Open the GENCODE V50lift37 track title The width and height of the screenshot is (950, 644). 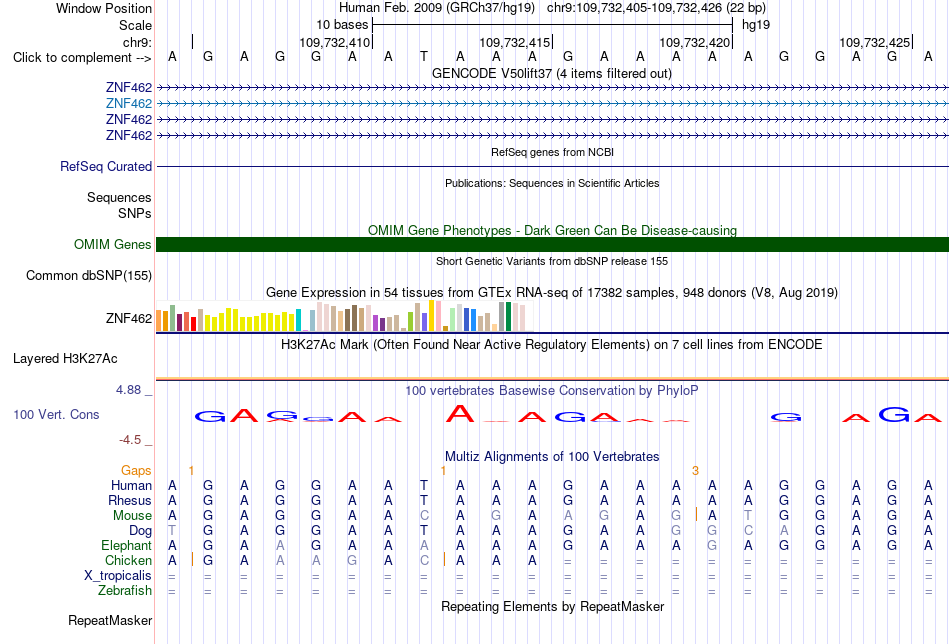pyautogui.click(x=551, y=74)
